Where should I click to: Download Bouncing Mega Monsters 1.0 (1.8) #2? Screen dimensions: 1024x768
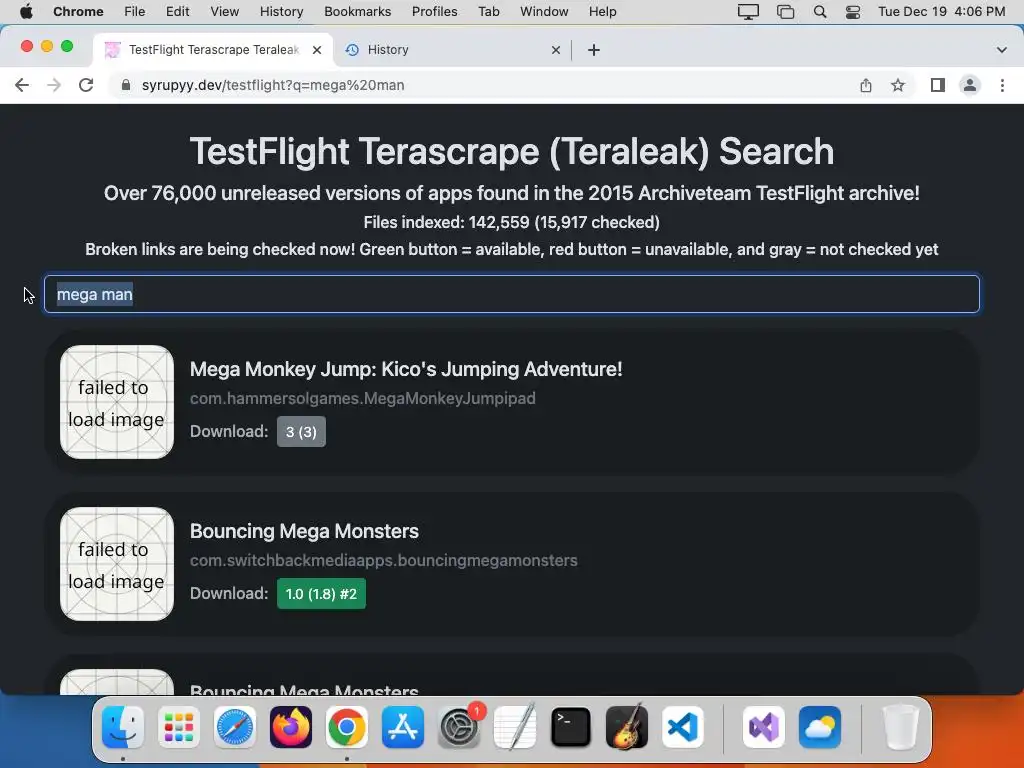(321, 594)
